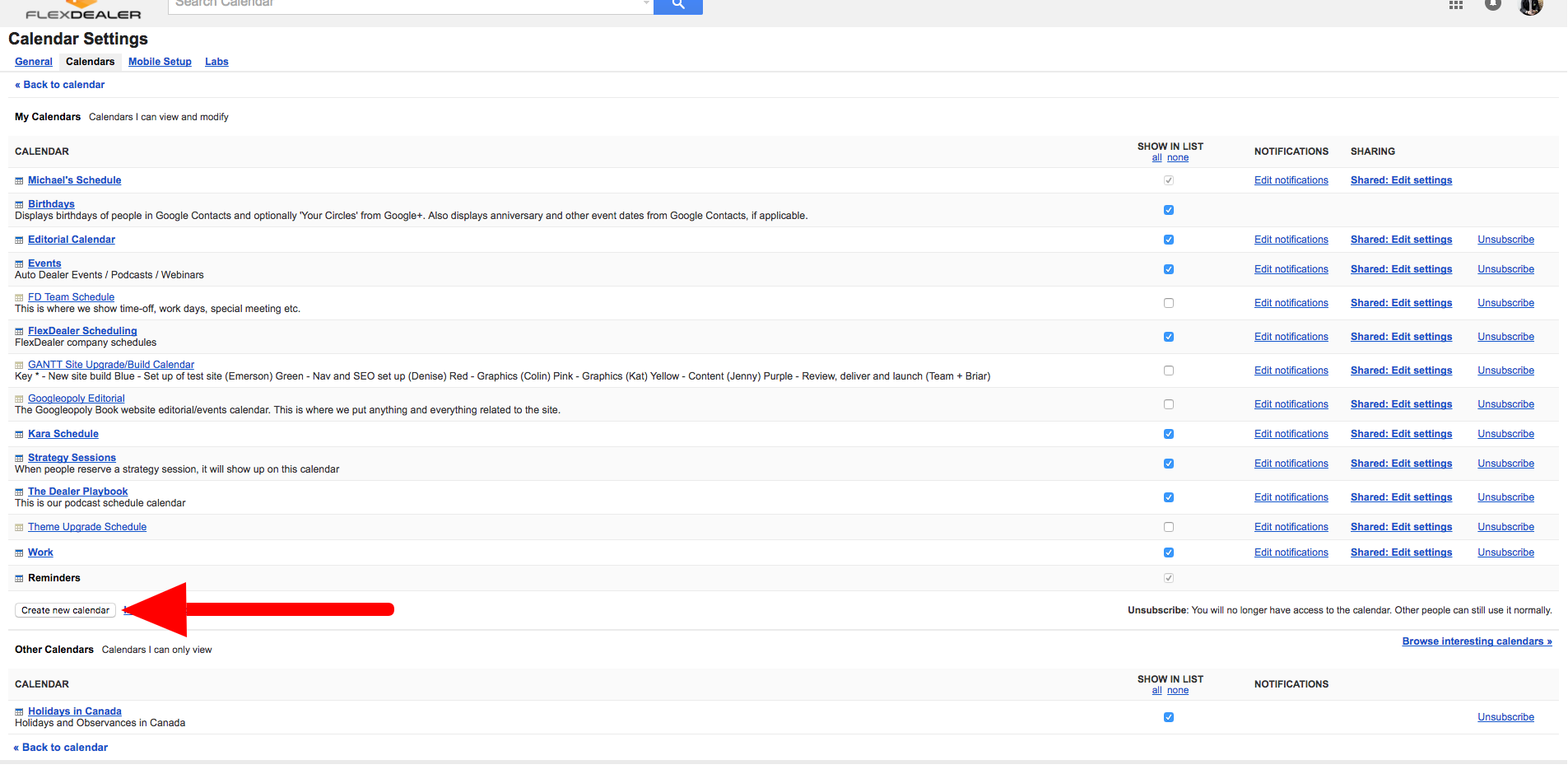Unsubscribe from Kara Schedule
1568x774 pixels.
pos(1505,434)
